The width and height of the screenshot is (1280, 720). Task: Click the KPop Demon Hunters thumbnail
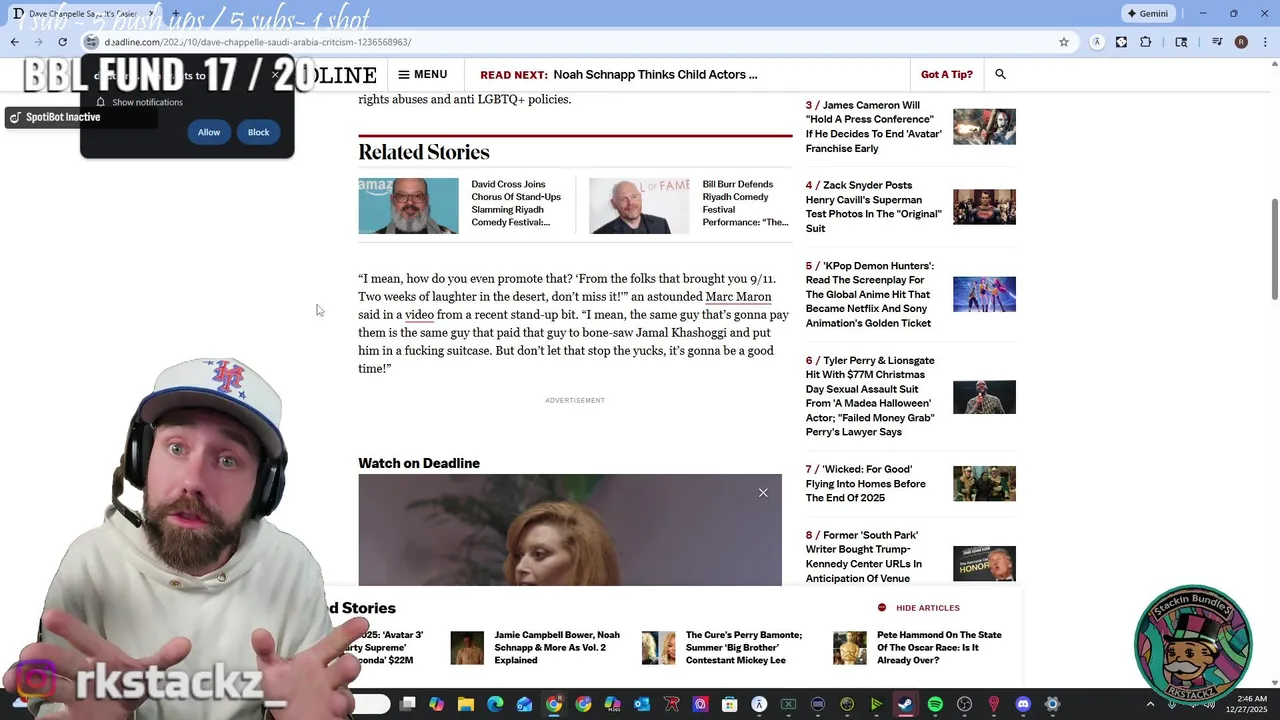pyautogui.click(x=984, y=295)
